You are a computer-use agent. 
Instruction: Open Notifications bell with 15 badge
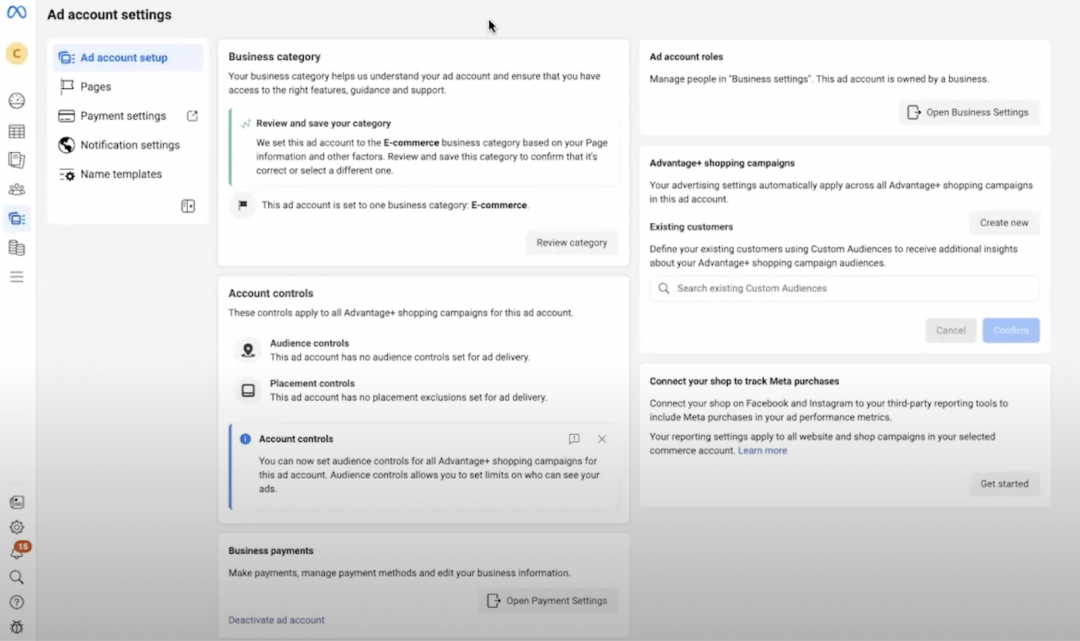pos(18,551)
